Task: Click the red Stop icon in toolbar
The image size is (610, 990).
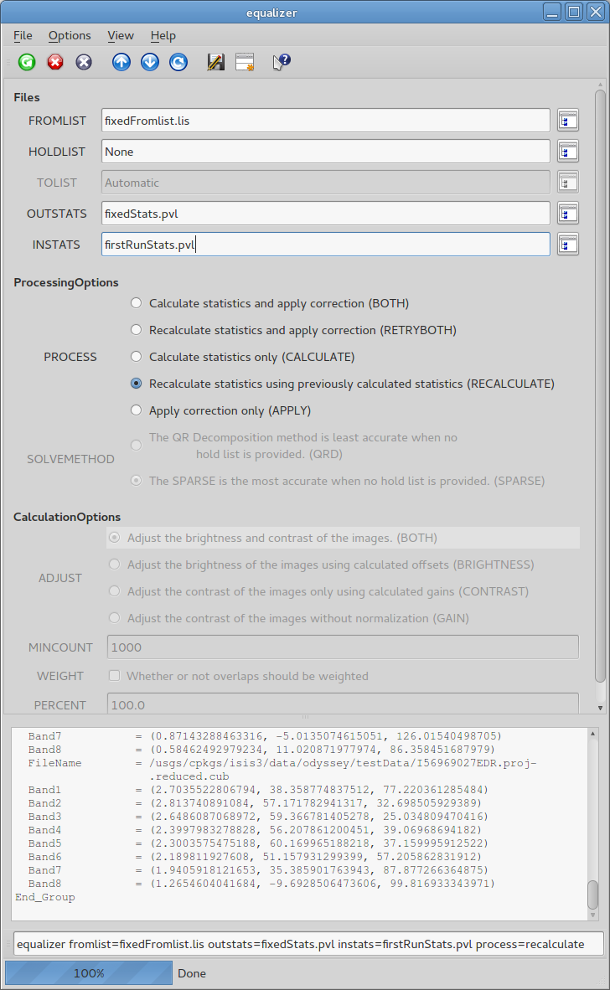Action: [x=55, y=62]
